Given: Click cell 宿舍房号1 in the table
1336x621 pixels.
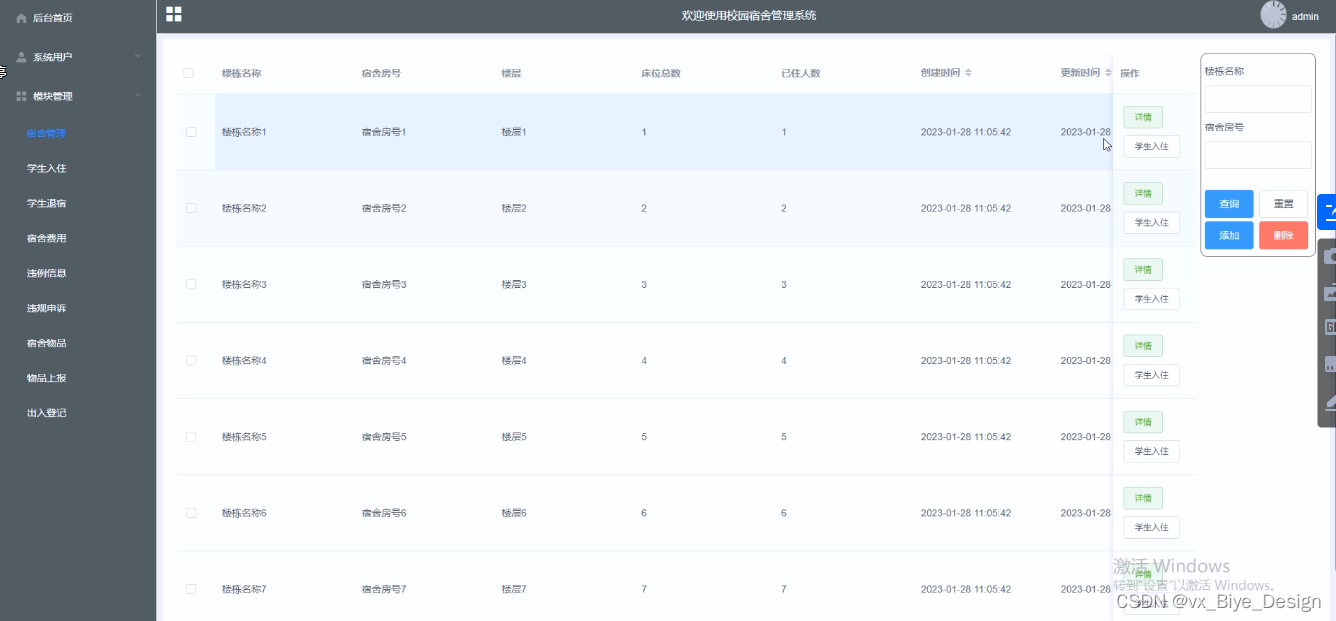Looking at the screenshot, I should 384,132.
